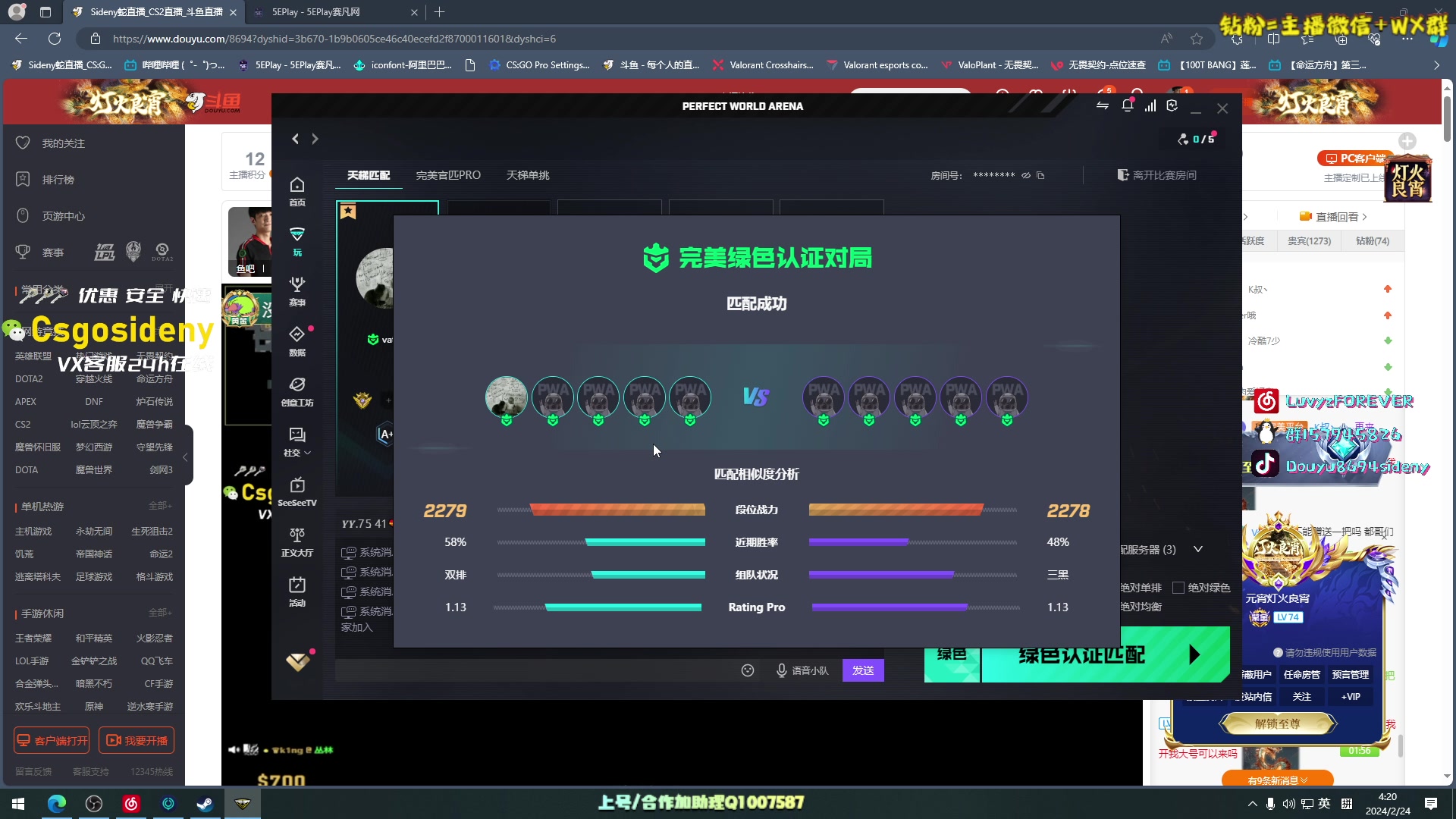Show hidden system tray icons chevron
Screen dimensions: 1456x819
pyautogui.click(x=1252, y=803)
